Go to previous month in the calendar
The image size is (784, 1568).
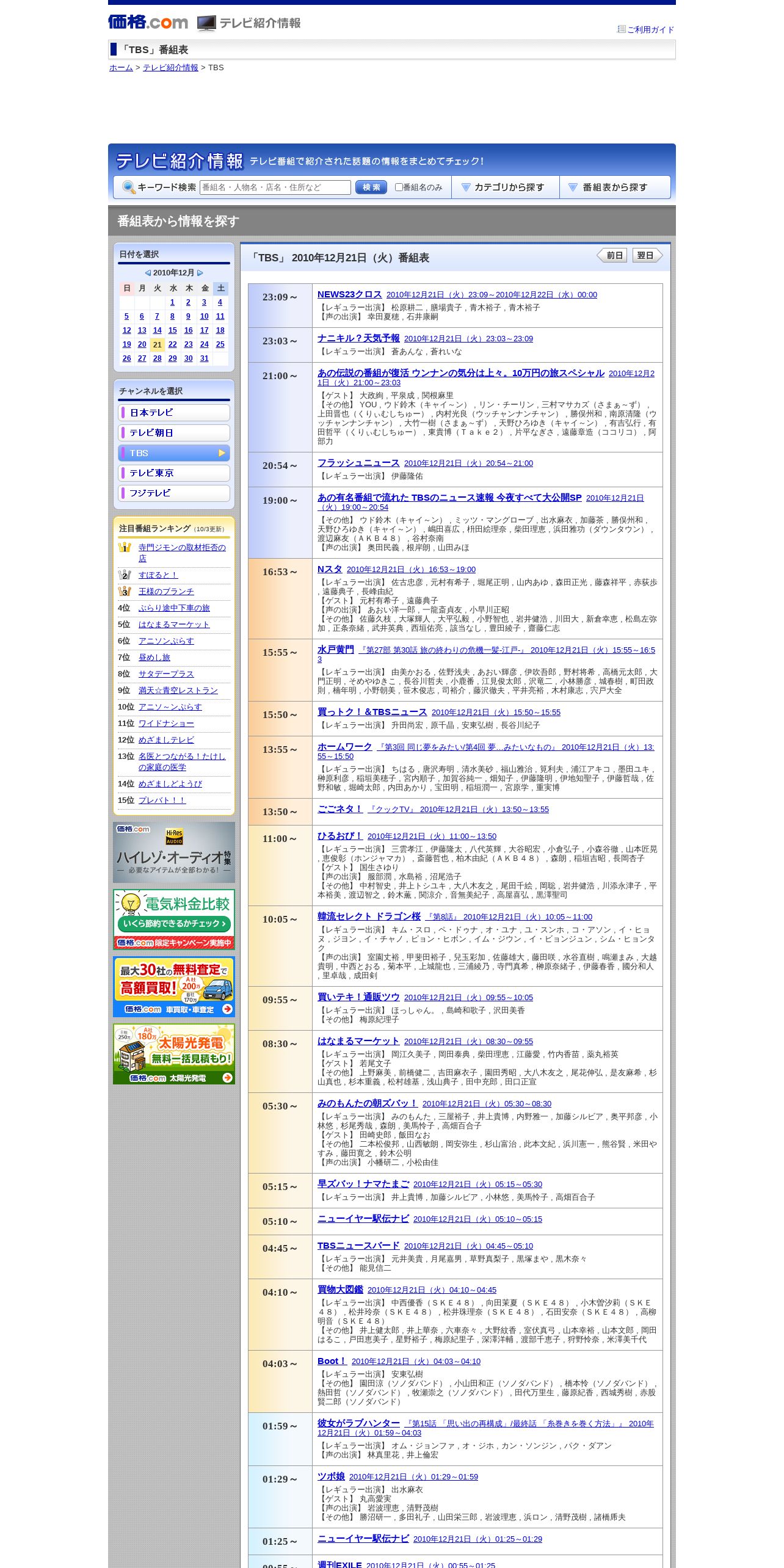click(148, 273)
